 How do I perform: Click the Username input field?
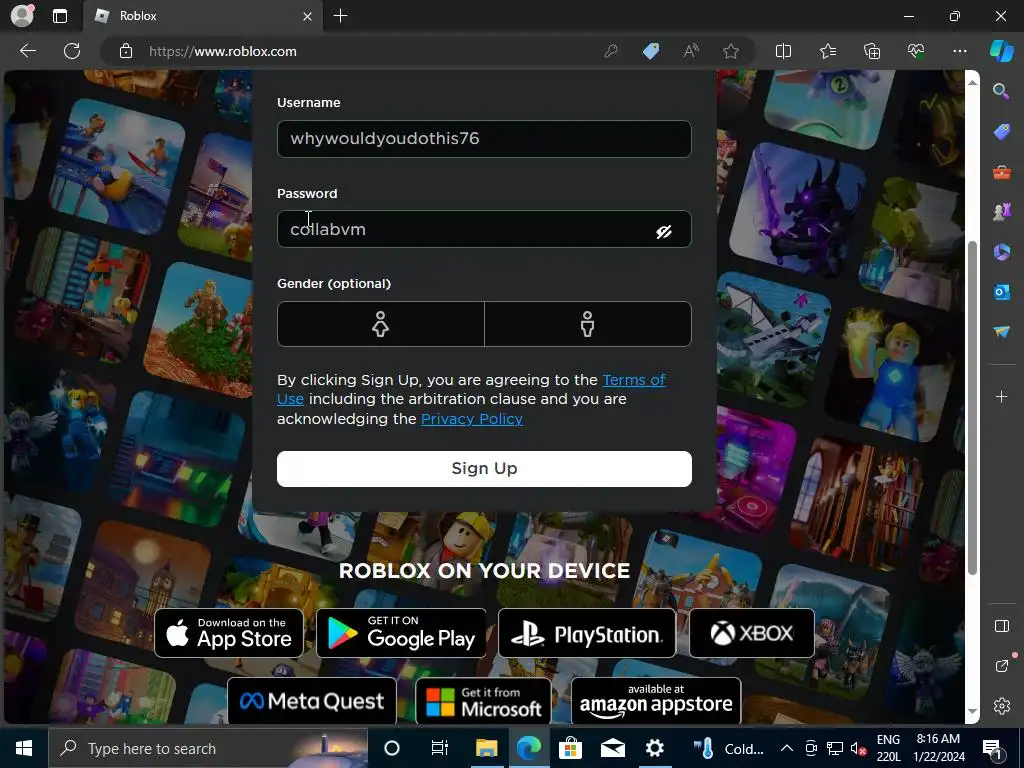[484, 138]
